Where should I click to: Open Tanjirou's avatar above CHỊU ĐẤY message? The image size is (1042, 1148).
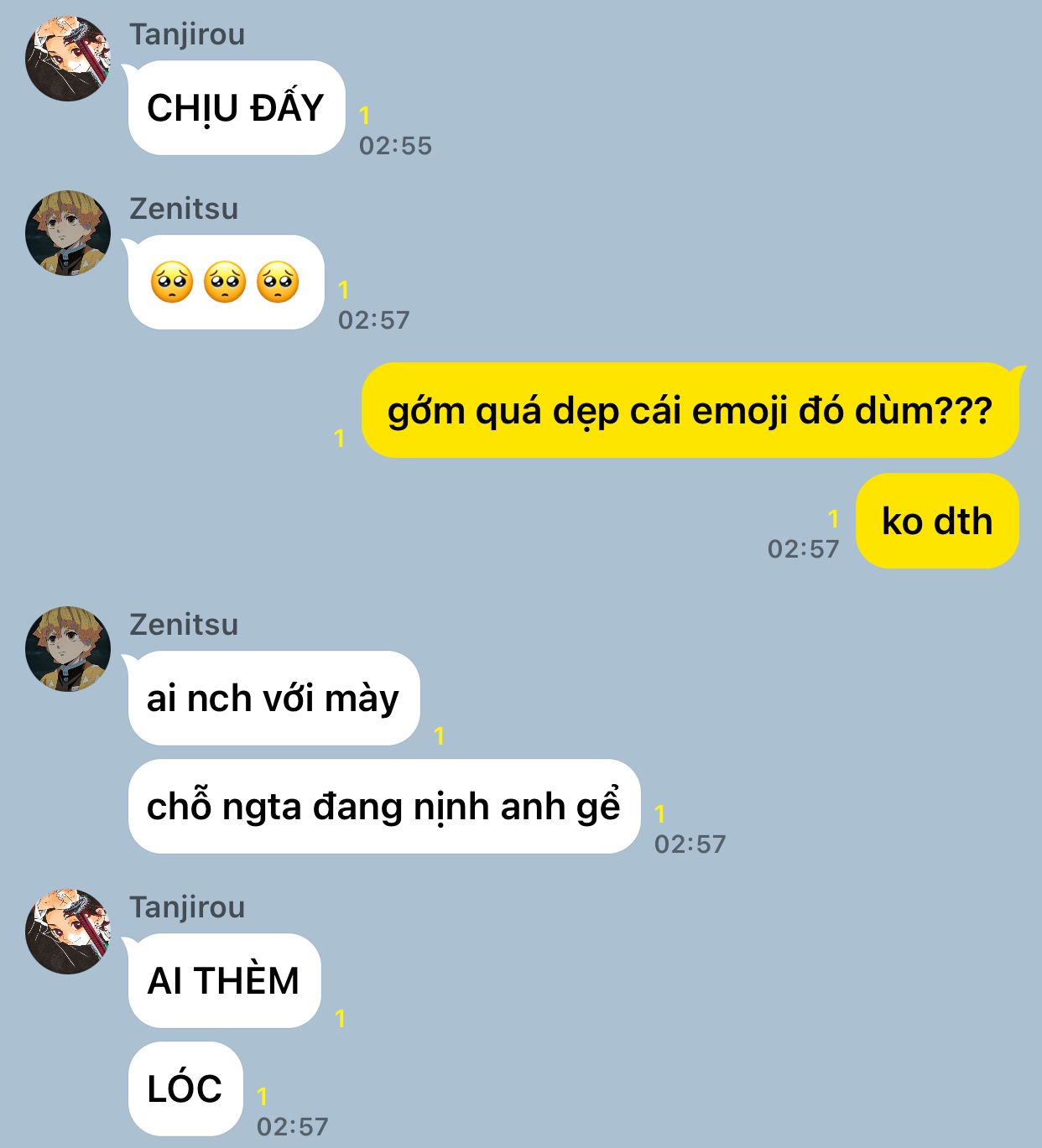click(68, 59)
